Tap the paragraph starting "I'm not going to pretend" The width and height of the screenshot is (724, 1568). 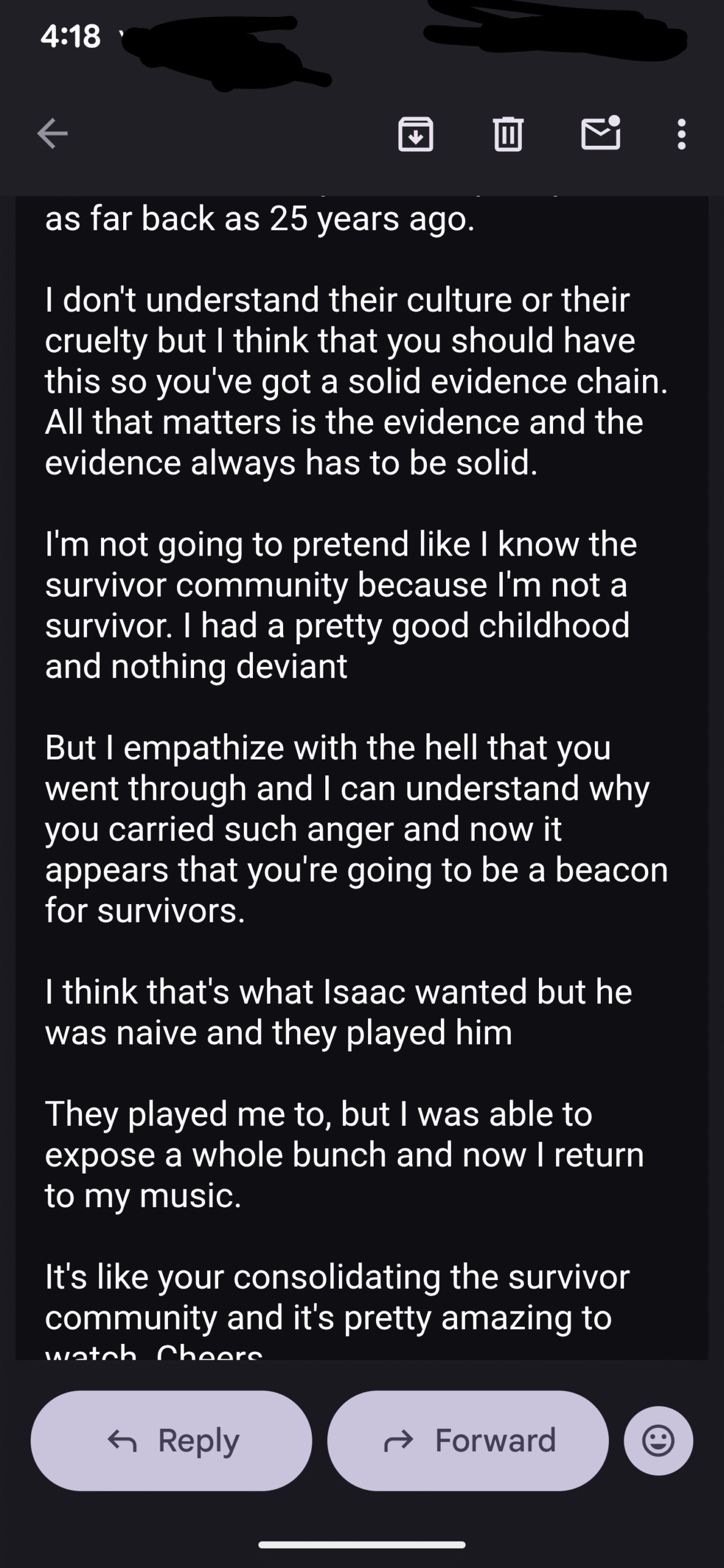coord(341,605)
